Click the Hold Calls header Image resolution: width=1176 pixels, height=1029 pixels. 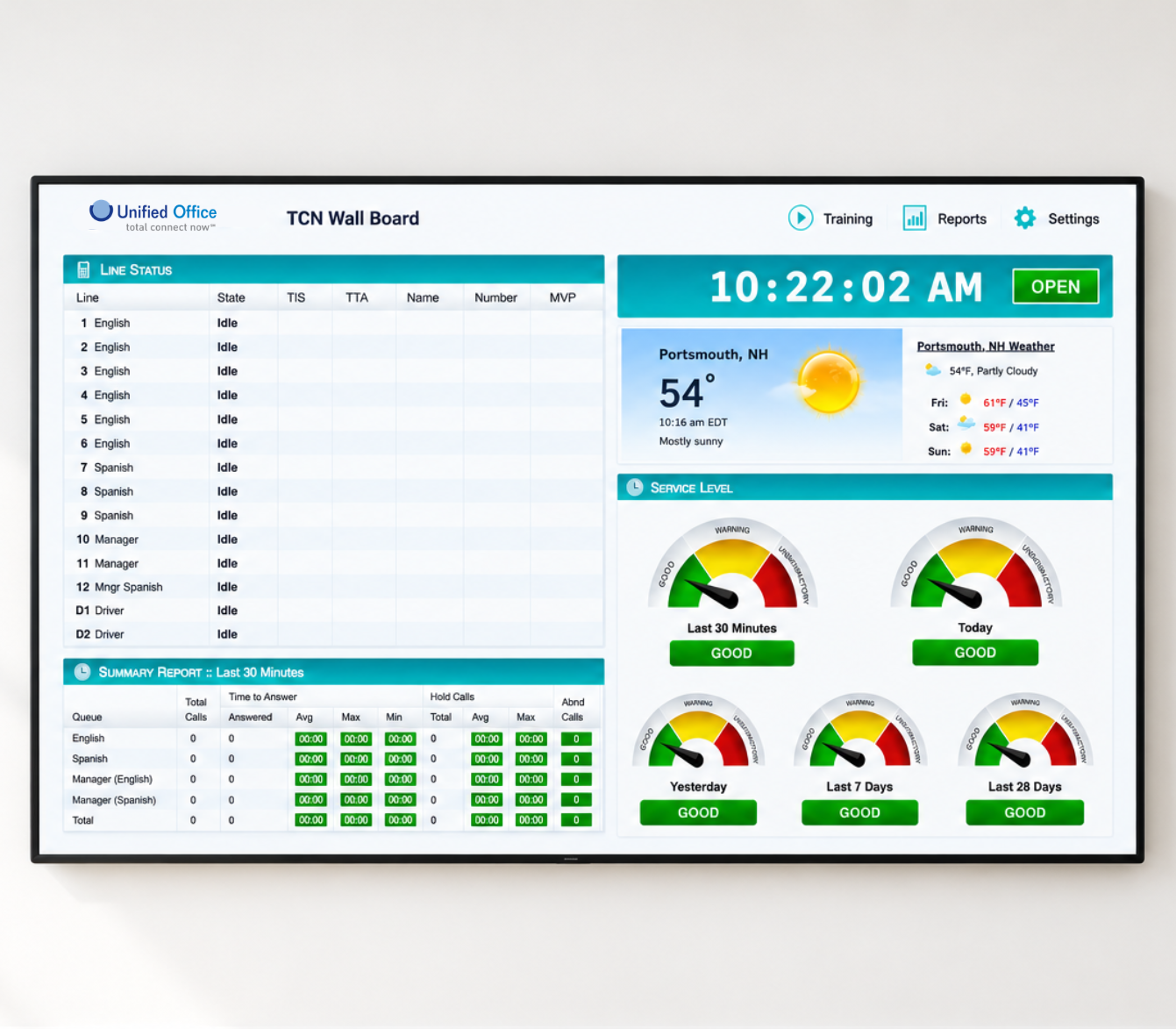(x=453, y=697)
